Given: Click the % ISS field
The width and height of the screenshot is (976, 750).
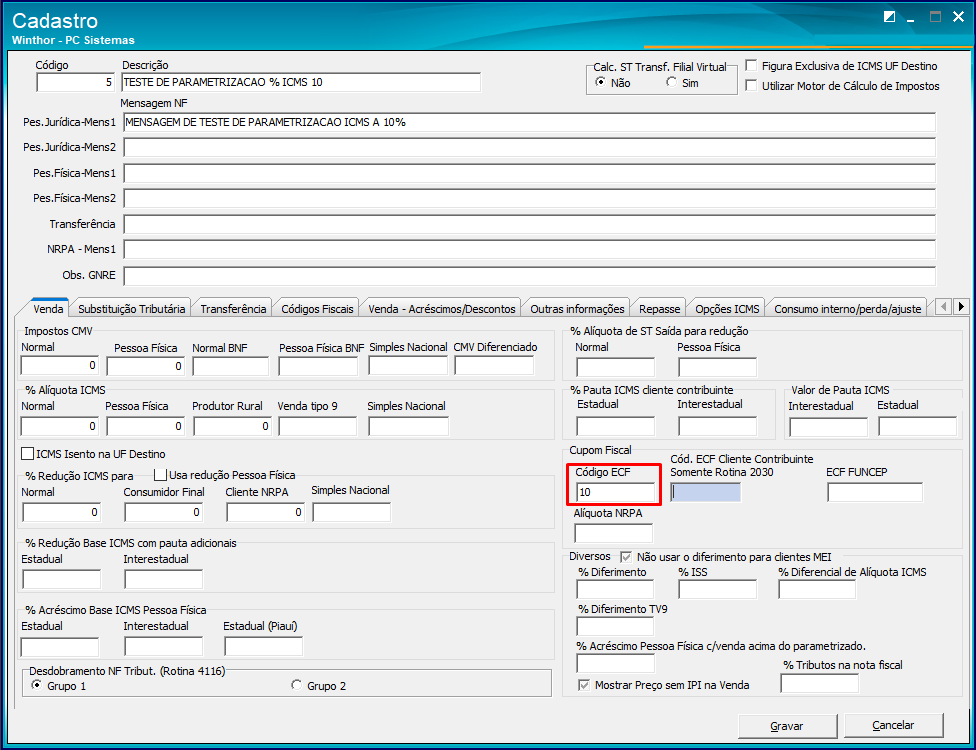Looking at the screenshot, I should tap(718, 589).
